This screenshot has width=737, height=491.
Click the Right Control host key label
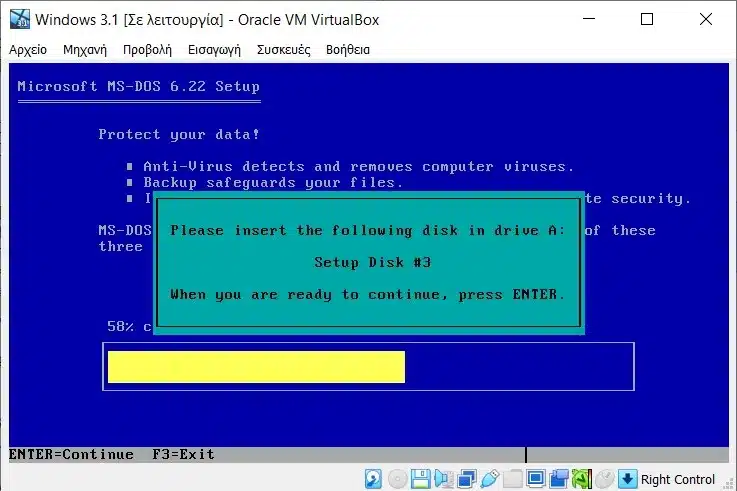[677, 480]
